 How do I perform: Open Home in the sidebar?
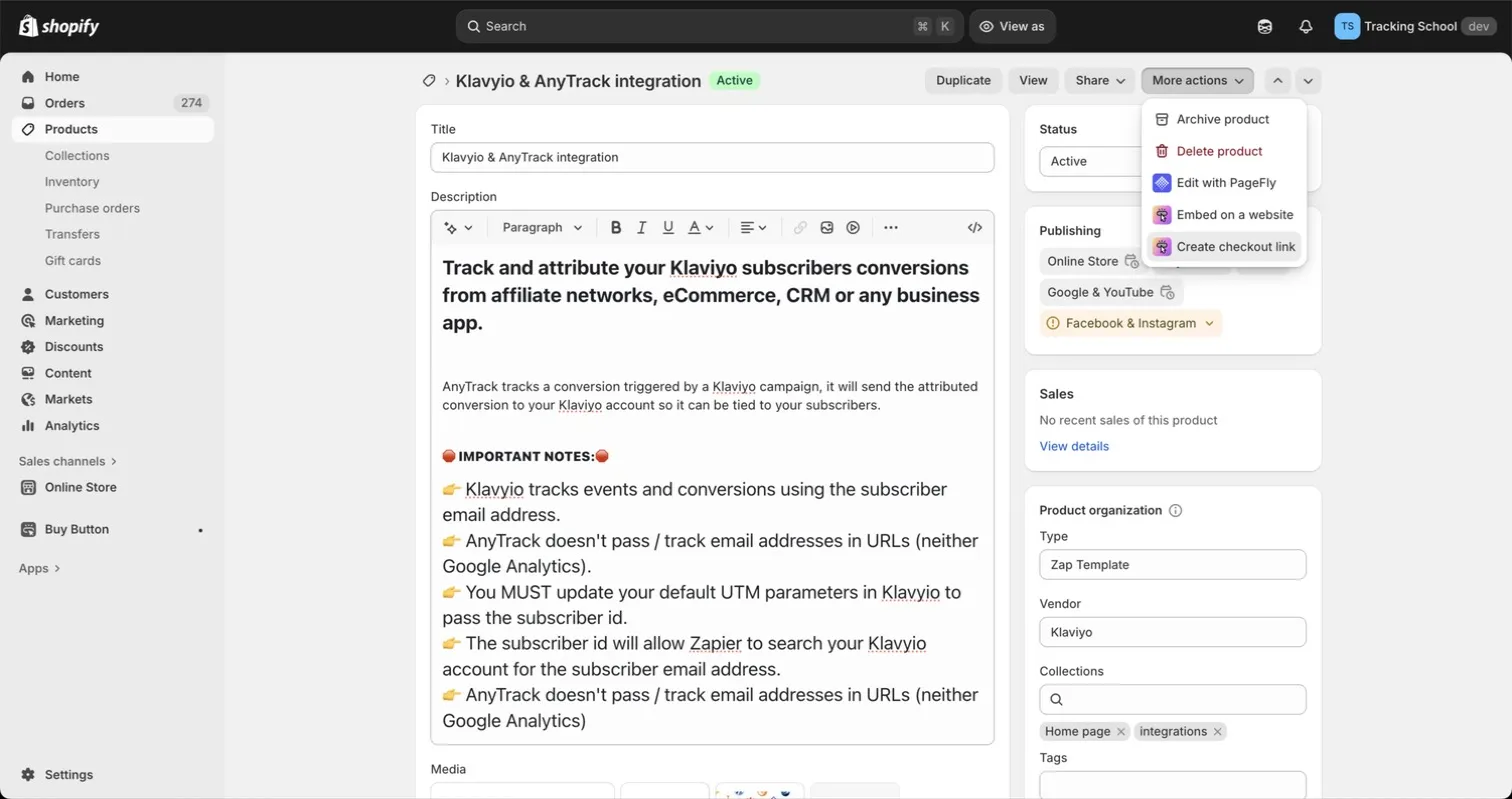112,76
